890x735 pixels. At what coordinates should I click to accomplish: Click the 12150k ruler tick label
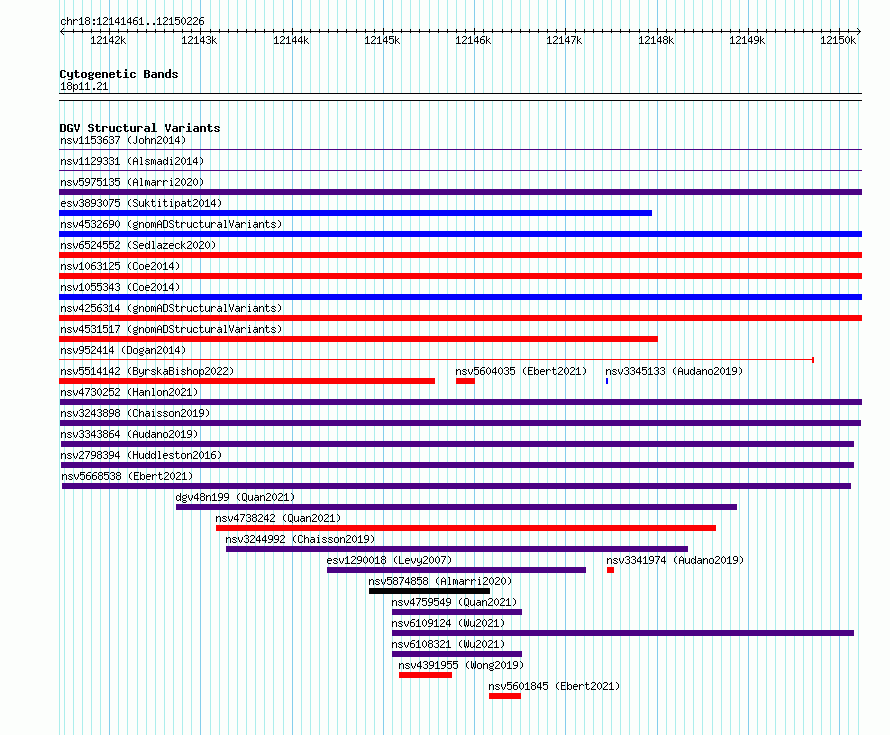tap(838, 40)
